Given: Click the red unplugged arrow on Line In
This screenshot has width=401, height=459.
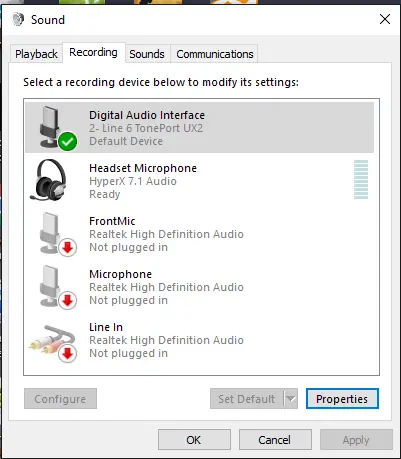Looking at the screenshot, I should tap(68, 353).
